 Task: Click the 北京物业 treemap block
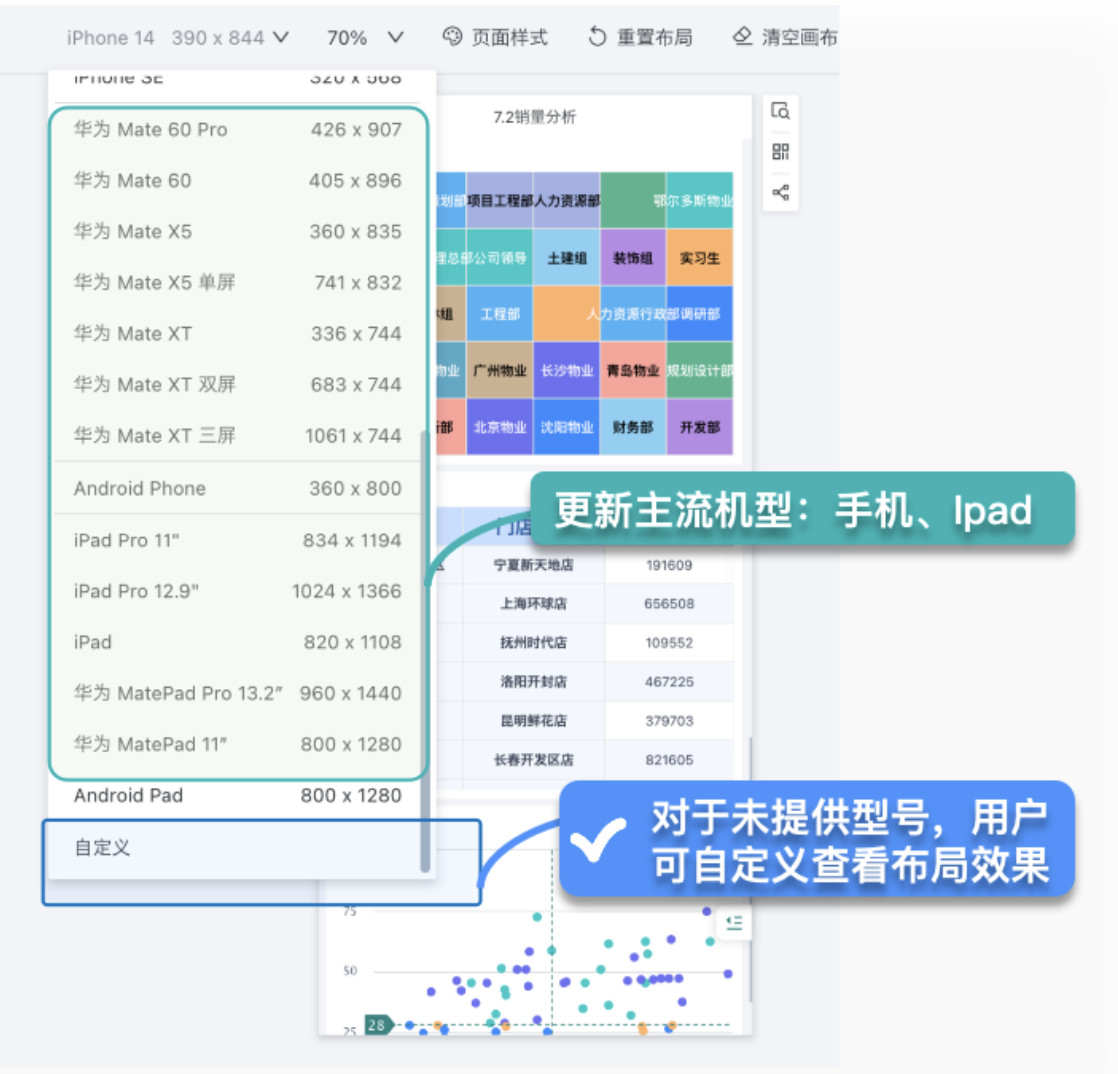pos(500,427)
